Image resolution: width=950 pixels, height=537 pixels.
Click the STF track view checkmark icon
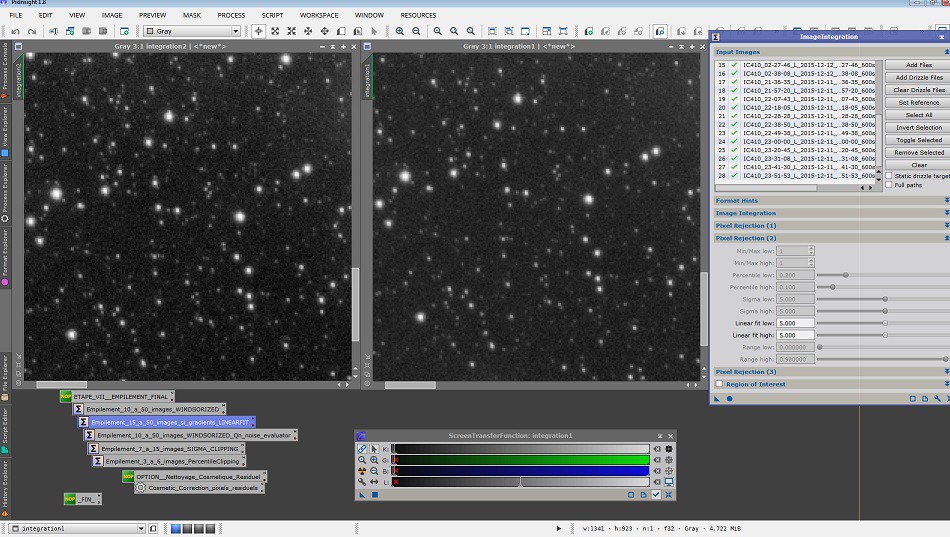coord(656,494)
